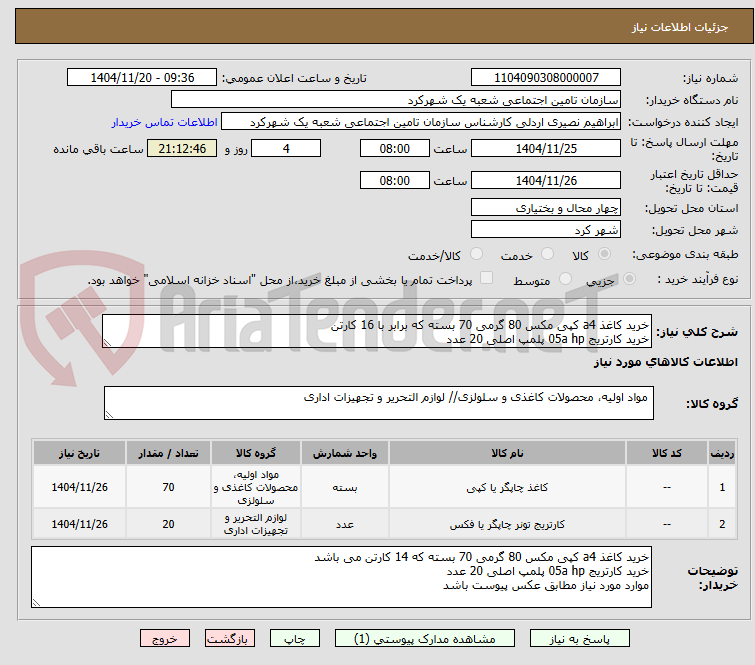Click unit cell عدد
The width and height of the screenshot is (755, 665).
click(345, 524)
